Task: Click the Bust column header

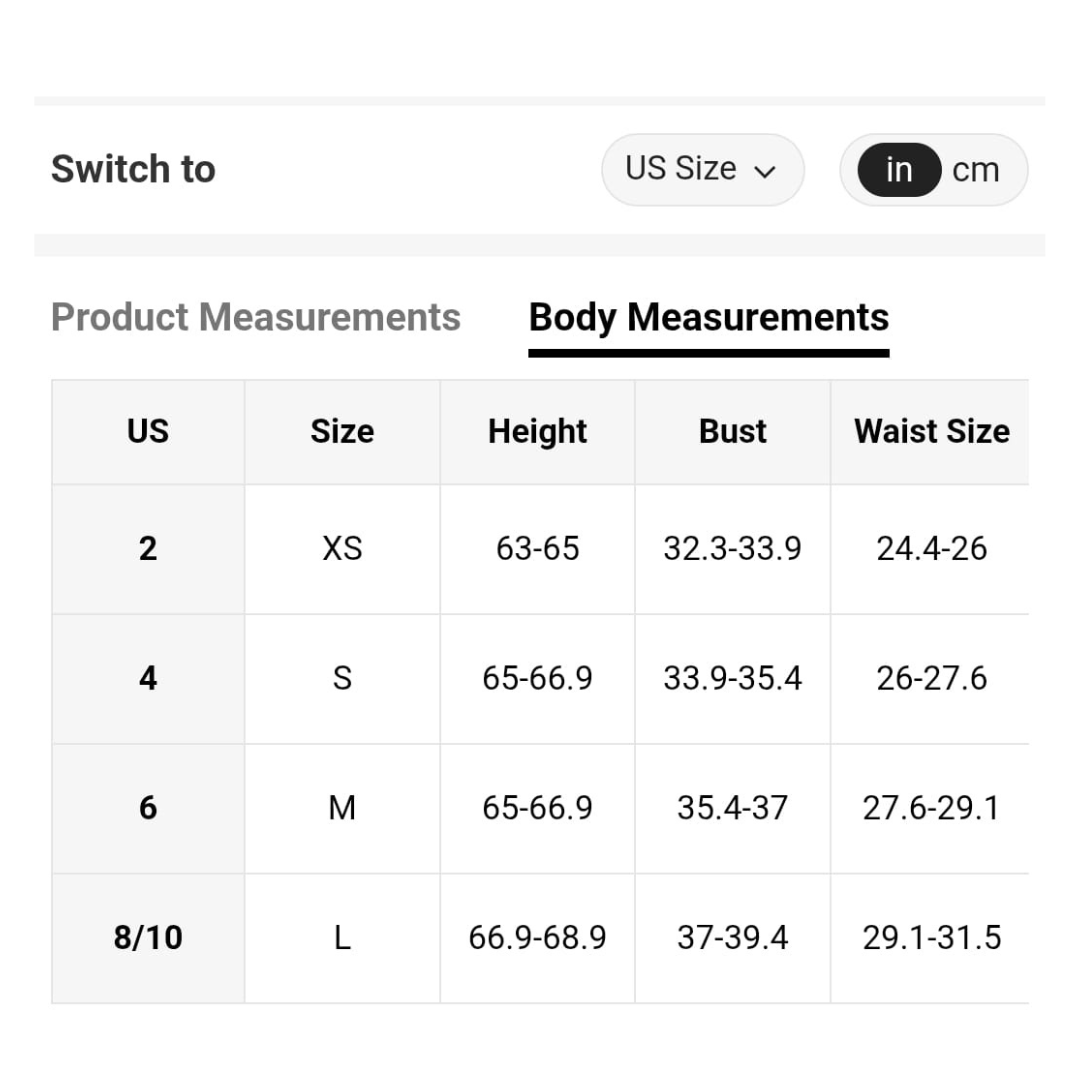Action: click(x=732, y=431)
